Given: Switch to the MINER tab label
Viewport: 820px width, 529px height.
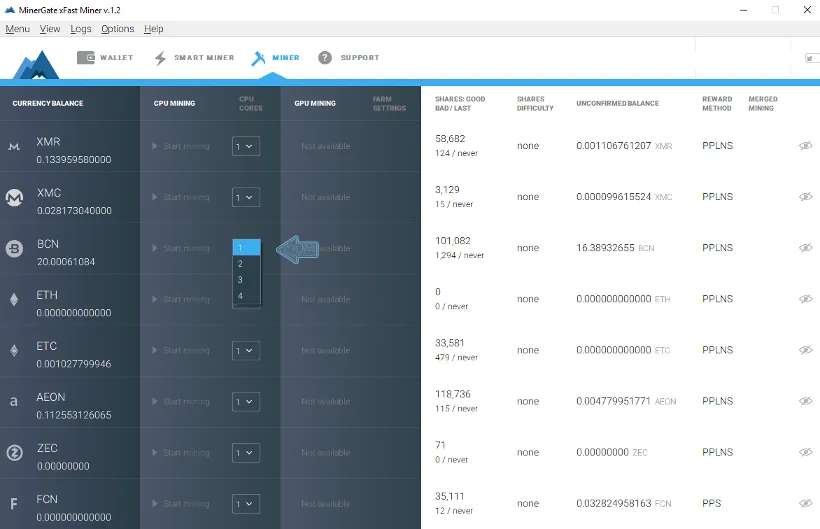Looking at the screenshot, I should pyautogui.click(x=286, y=58).
